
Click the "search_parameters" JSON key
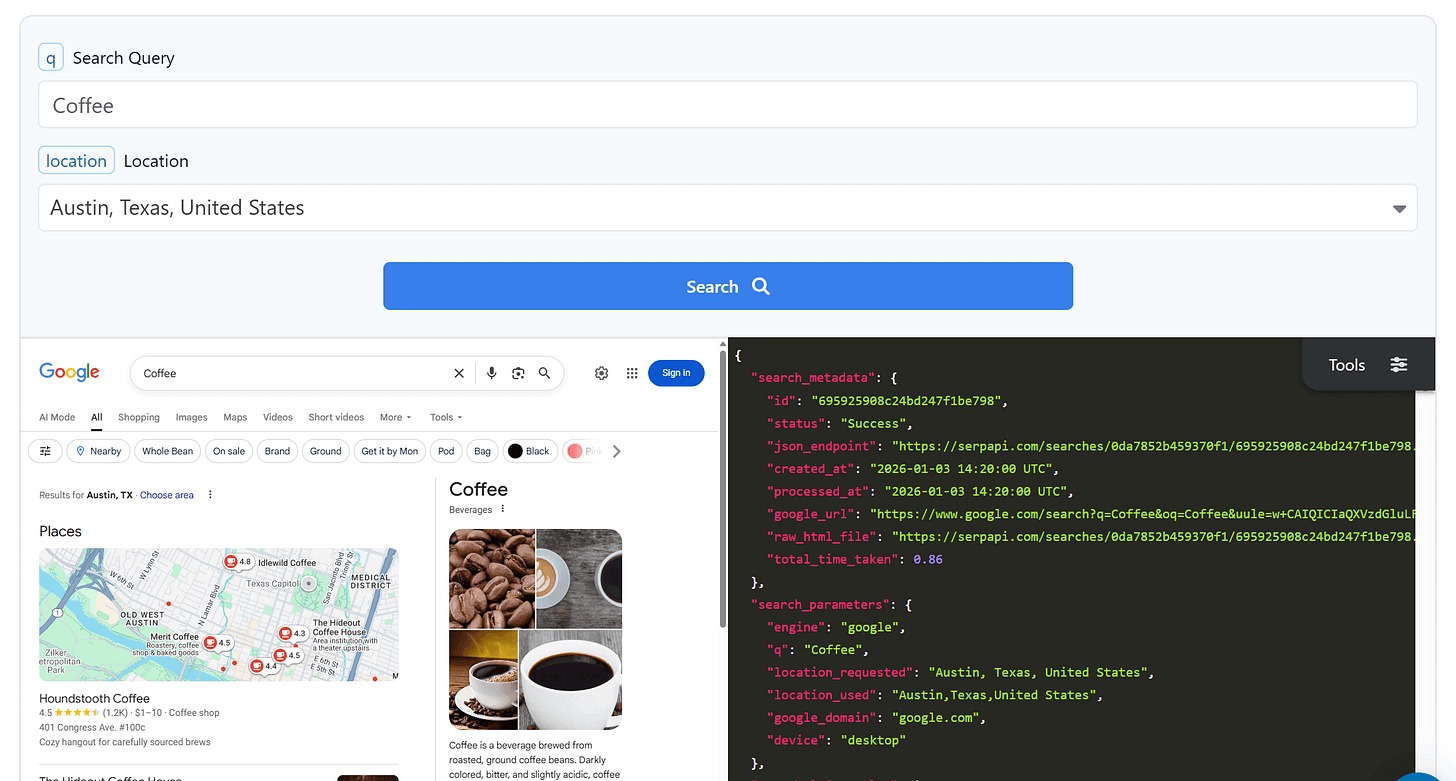pyautogui.click(x=820, y=604)
